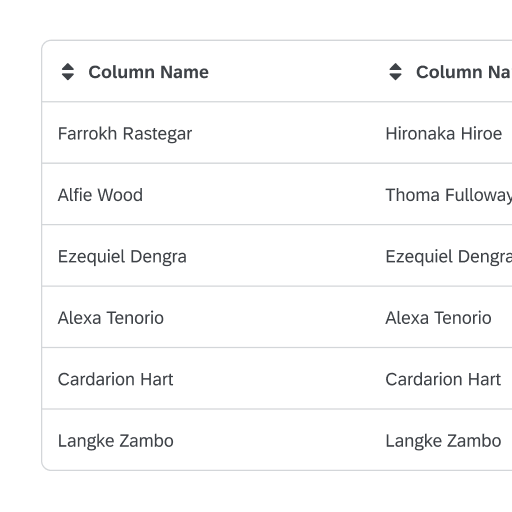Click the first Column Name header text
512x512 pixels.
148,72
